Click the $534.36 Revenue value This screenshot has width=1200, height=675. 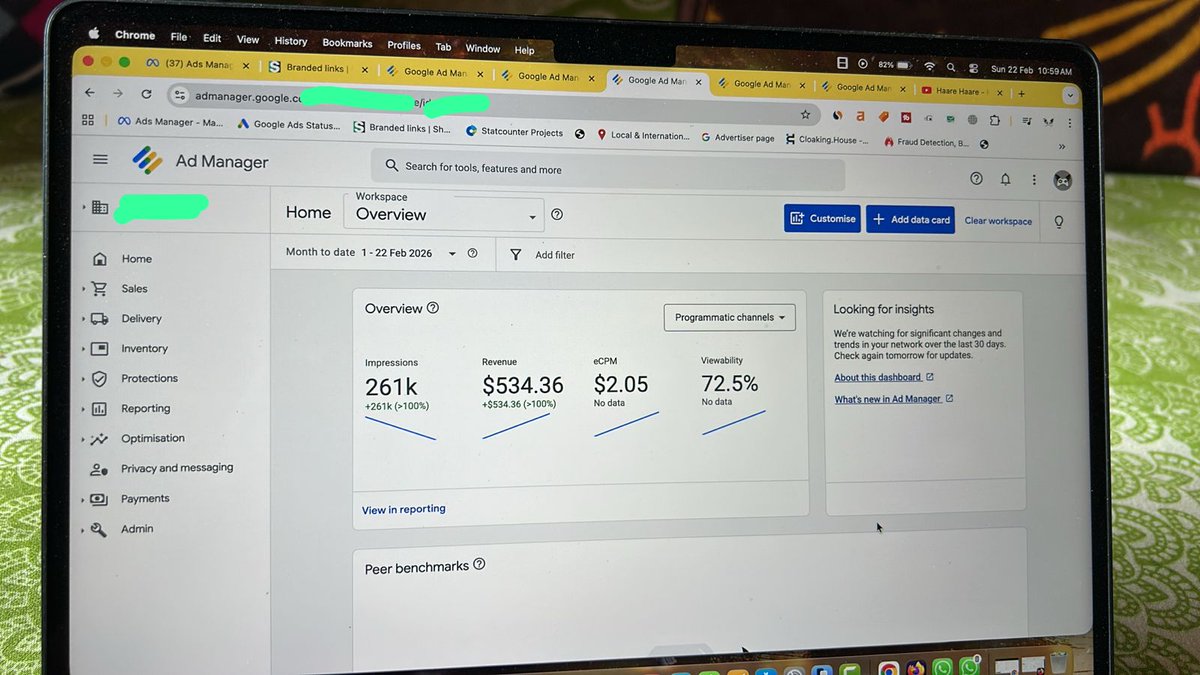tap(522, 385)
